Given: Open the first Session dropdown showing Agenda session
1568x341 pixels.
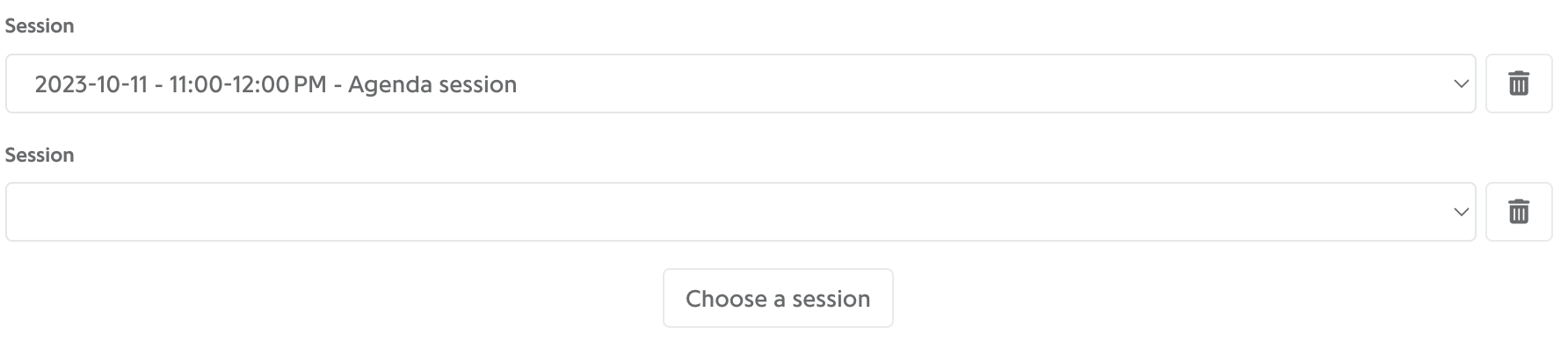Looking at the screenshot, I should [740, 83].
